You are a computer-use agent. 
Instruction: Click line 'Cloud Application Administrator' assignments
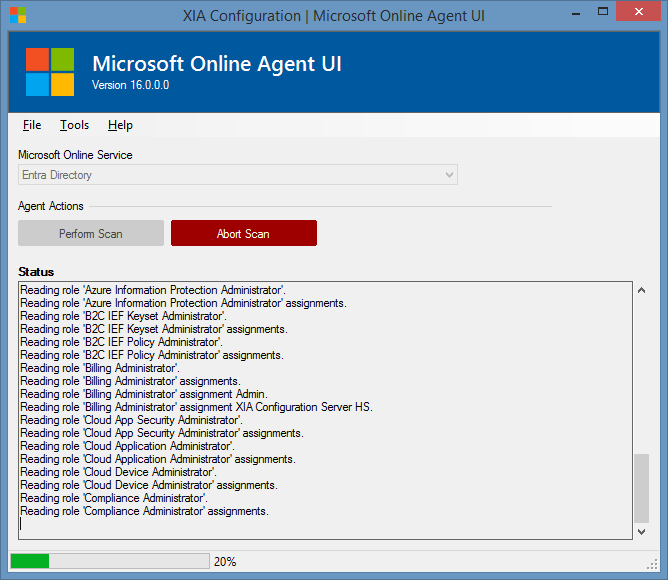click(158, 459)
